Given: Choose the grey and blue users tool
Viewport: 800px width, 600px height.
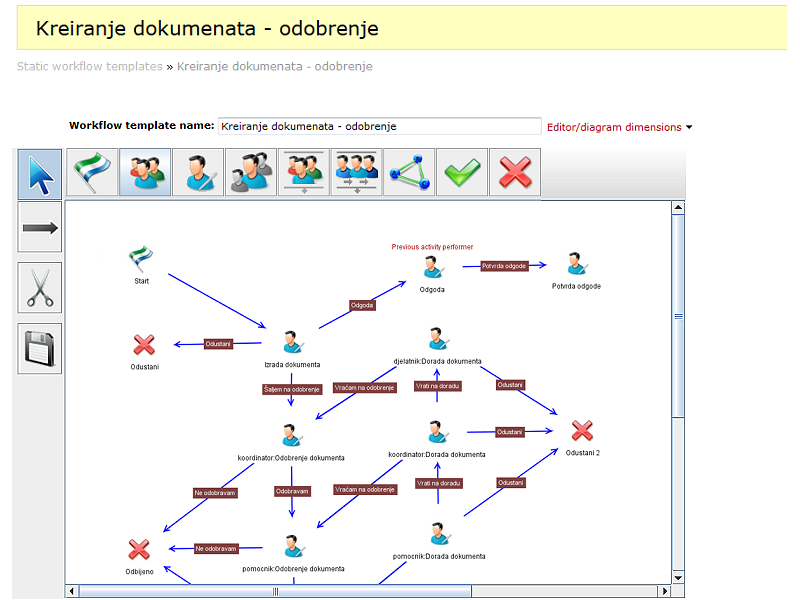Looking at the screenshot, I should point(251,172).
